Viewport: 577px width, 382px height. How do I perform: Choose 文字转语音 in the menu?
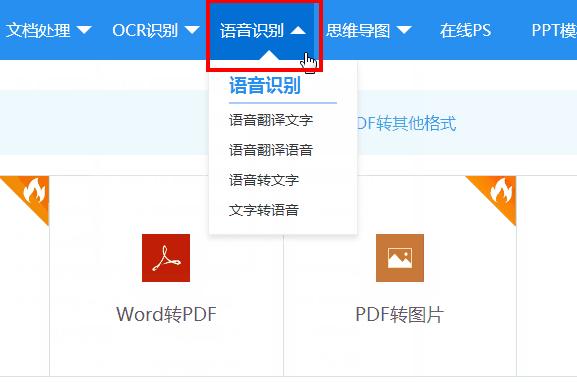click(264, 210)
